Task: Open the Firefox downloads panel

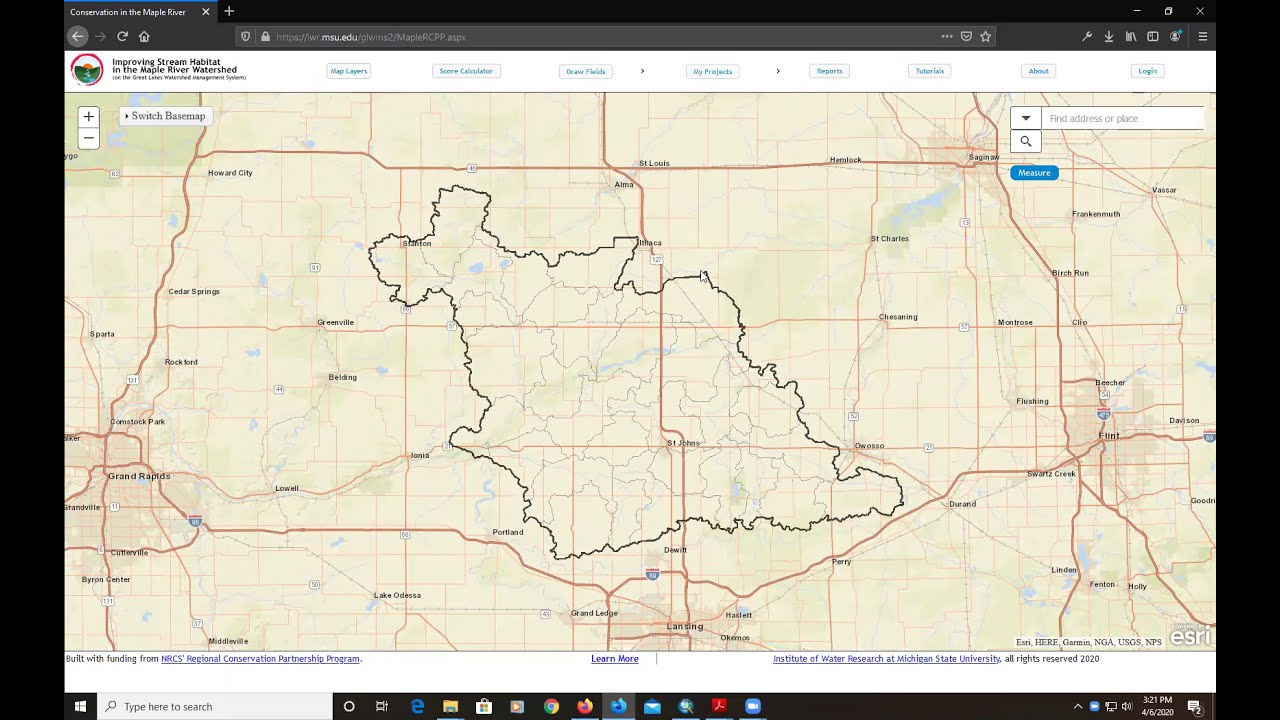Action: [x=1109, y=37]
